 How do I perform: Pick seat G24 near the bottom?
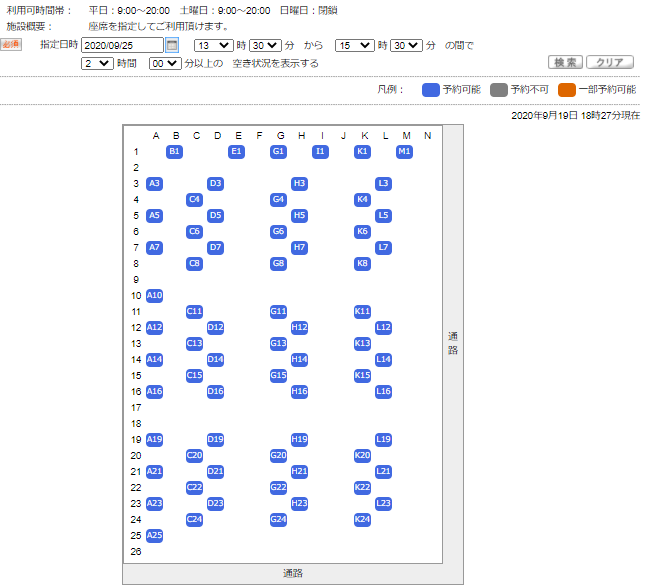tap(278, 520)
